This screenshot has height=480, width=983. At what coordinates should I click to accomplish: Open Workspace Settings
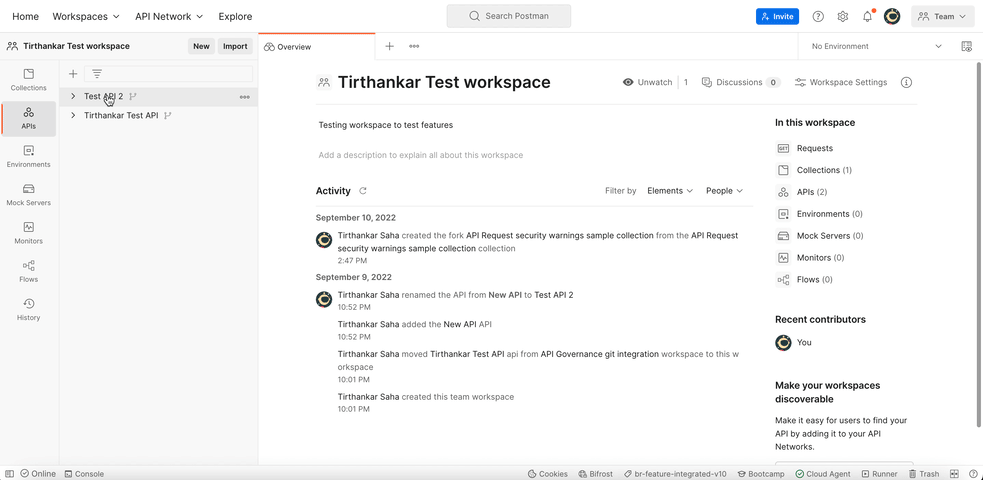pos(841,82)
